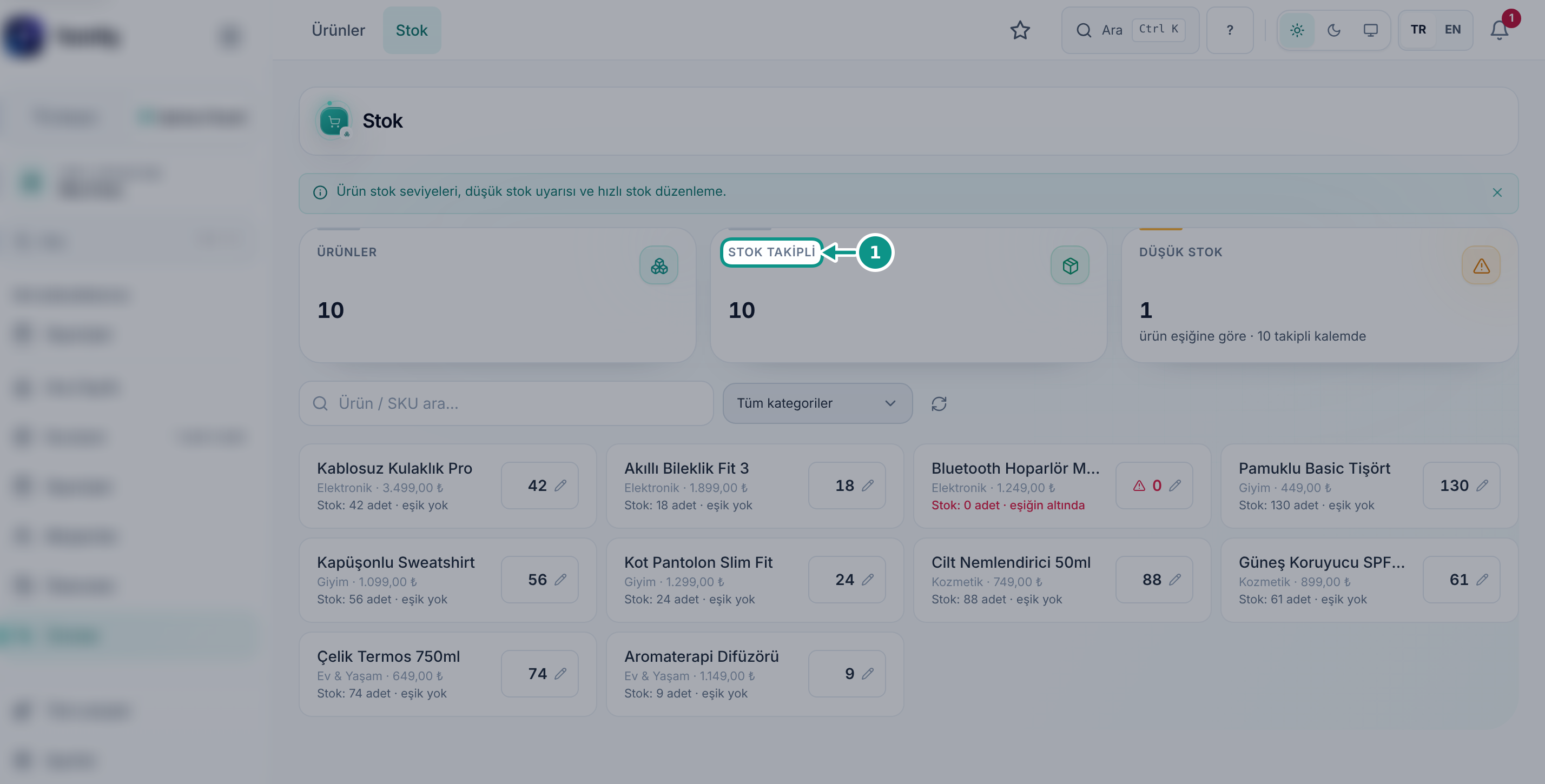Click the Ürünler card cubes icon

[x=658, y=265]
